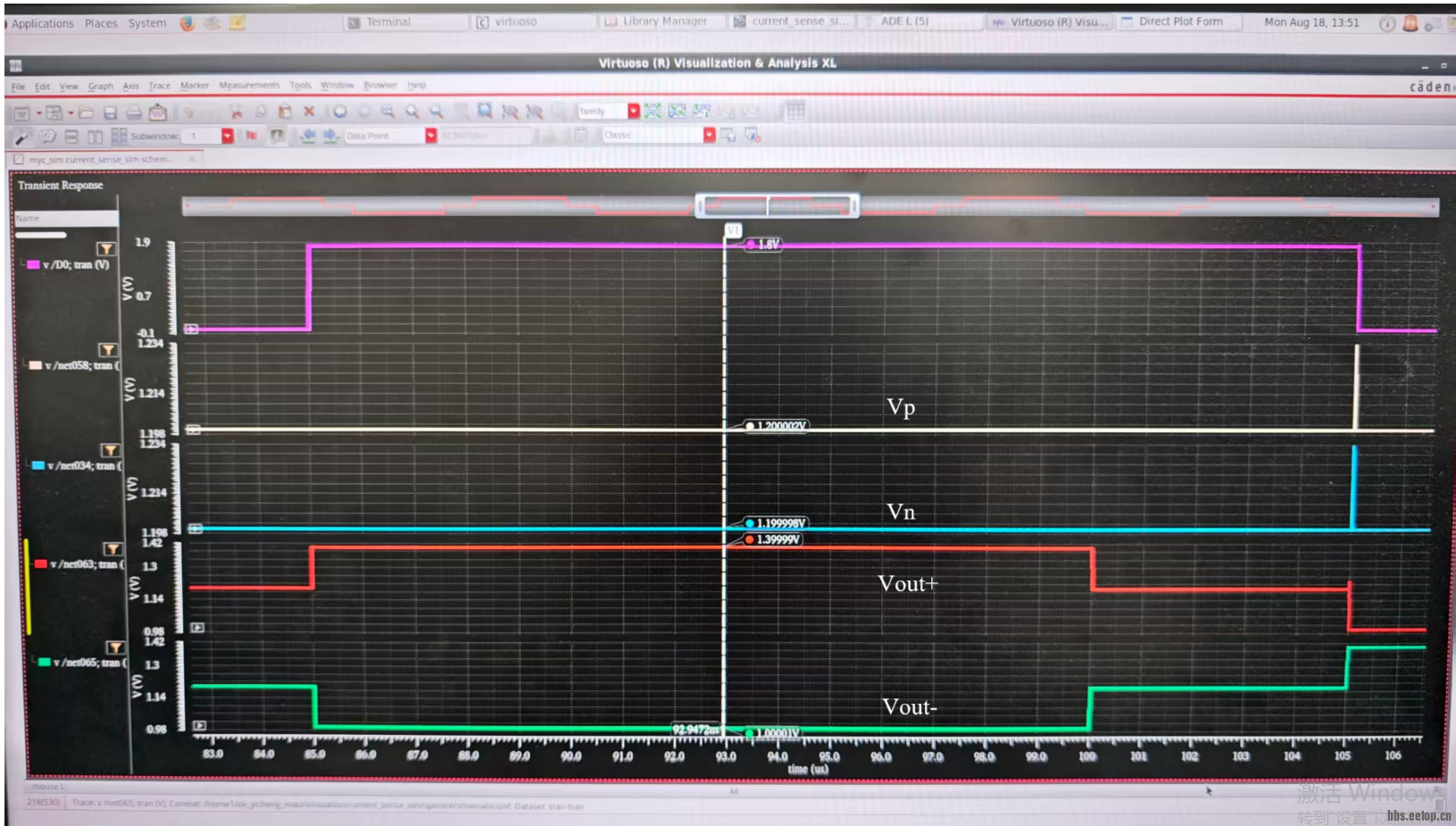The height and width of the screenshot is (826, 1456).
Task: Open the Marker menu
Action: pos(195,86)
